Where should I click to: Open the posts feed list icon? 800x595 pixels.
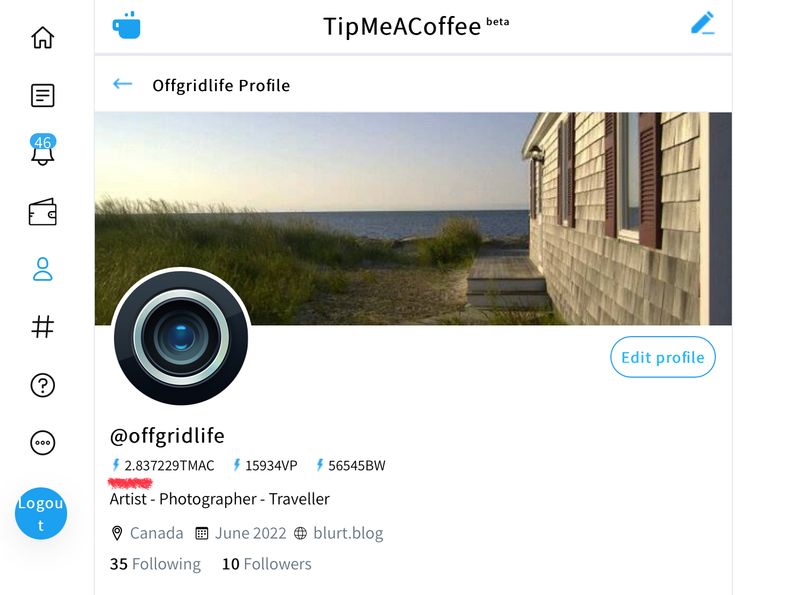[x=42, y=95]
